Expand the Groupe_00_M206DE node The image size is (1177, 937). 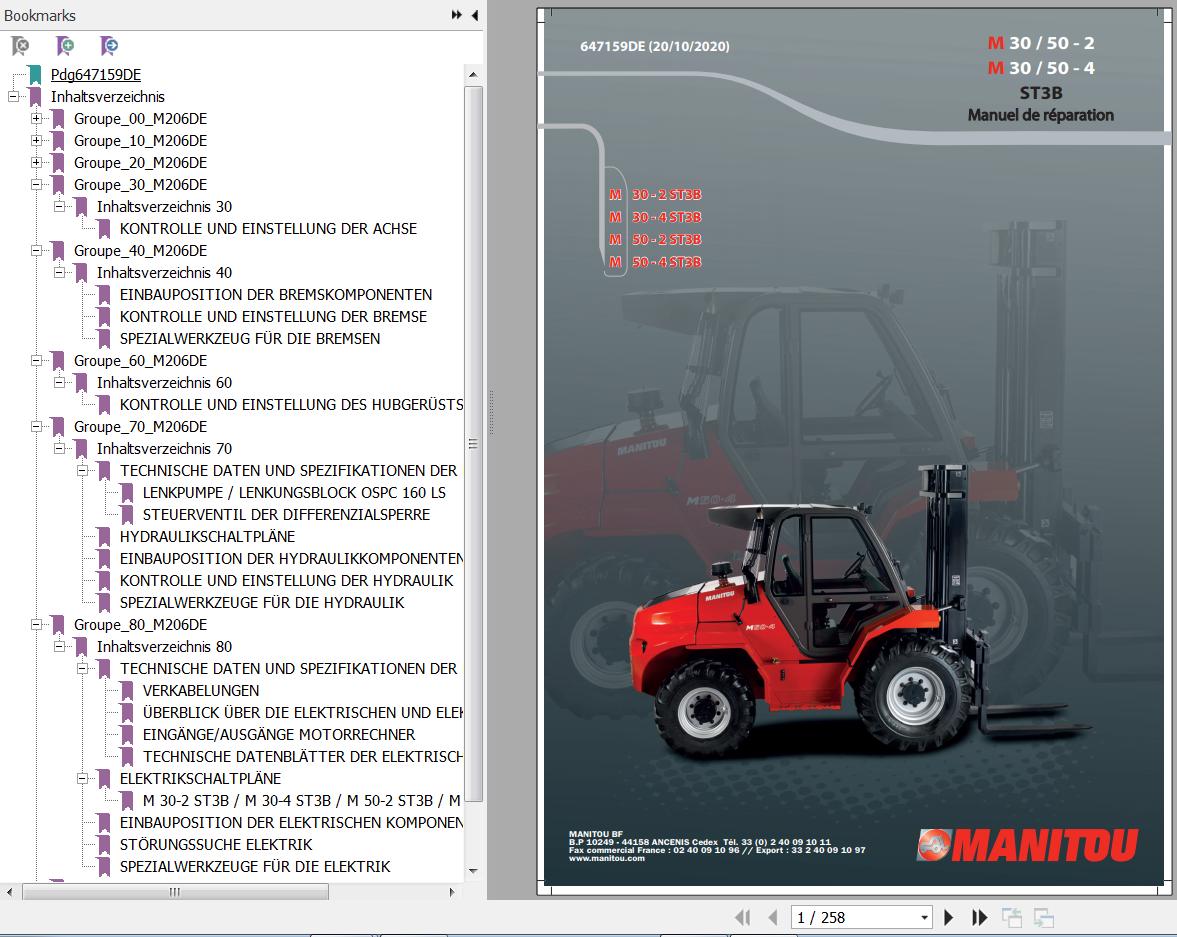(36, 119)
